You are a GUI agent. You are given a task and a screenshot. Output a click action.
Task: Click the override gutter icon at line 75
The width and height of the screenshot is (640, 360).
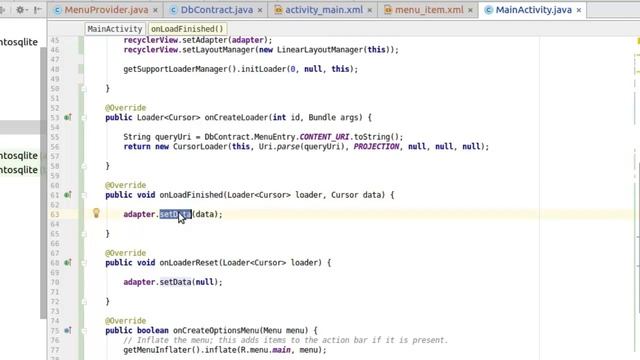coord(68,330)
